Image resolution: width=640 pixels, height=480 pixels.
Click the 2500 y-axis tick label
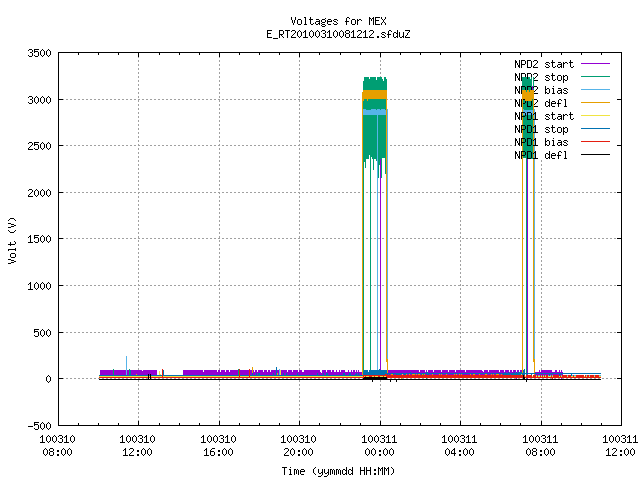[40, 146]
